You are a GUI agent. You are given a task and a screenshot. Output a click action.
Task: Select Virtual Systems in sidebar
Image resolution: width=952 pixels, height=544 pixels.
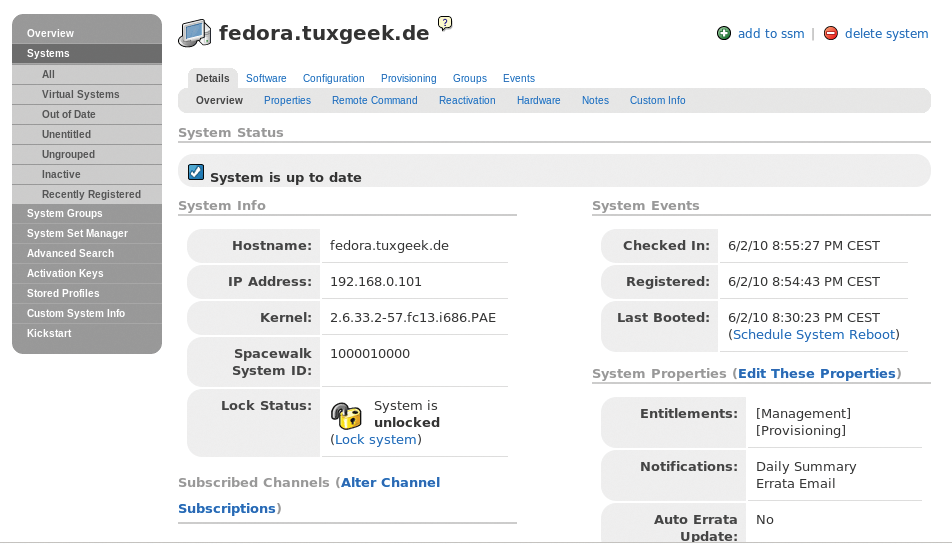coord(80,94)
